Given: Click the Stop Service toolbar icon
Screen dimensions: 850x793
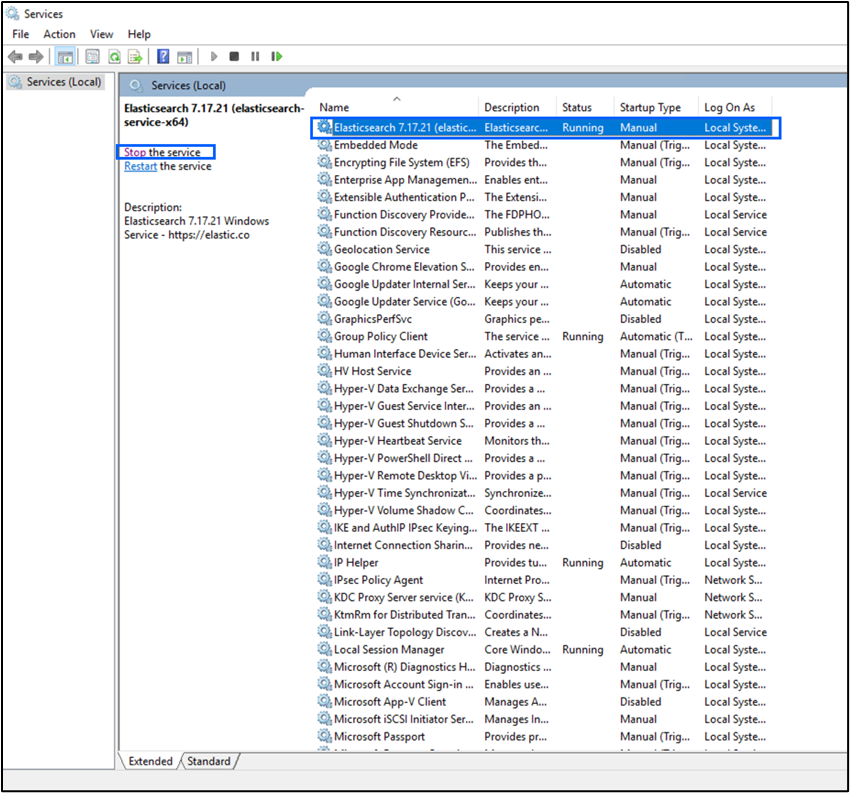Looking at the screenshot, I should (233, 56).
